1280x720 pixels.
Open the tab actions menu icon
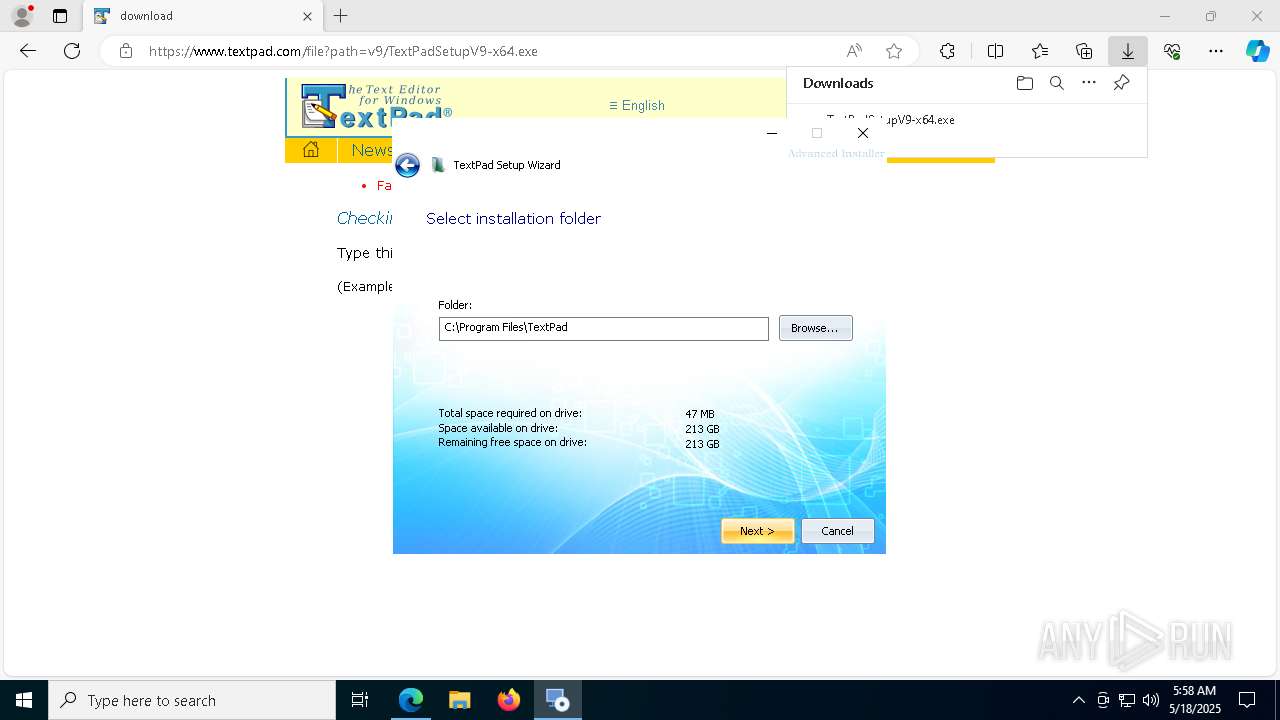coord(60,16)
